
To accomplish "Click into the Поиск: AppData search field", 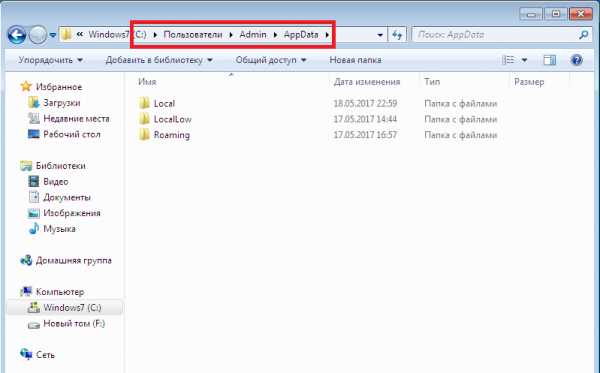I will [496, 35].
